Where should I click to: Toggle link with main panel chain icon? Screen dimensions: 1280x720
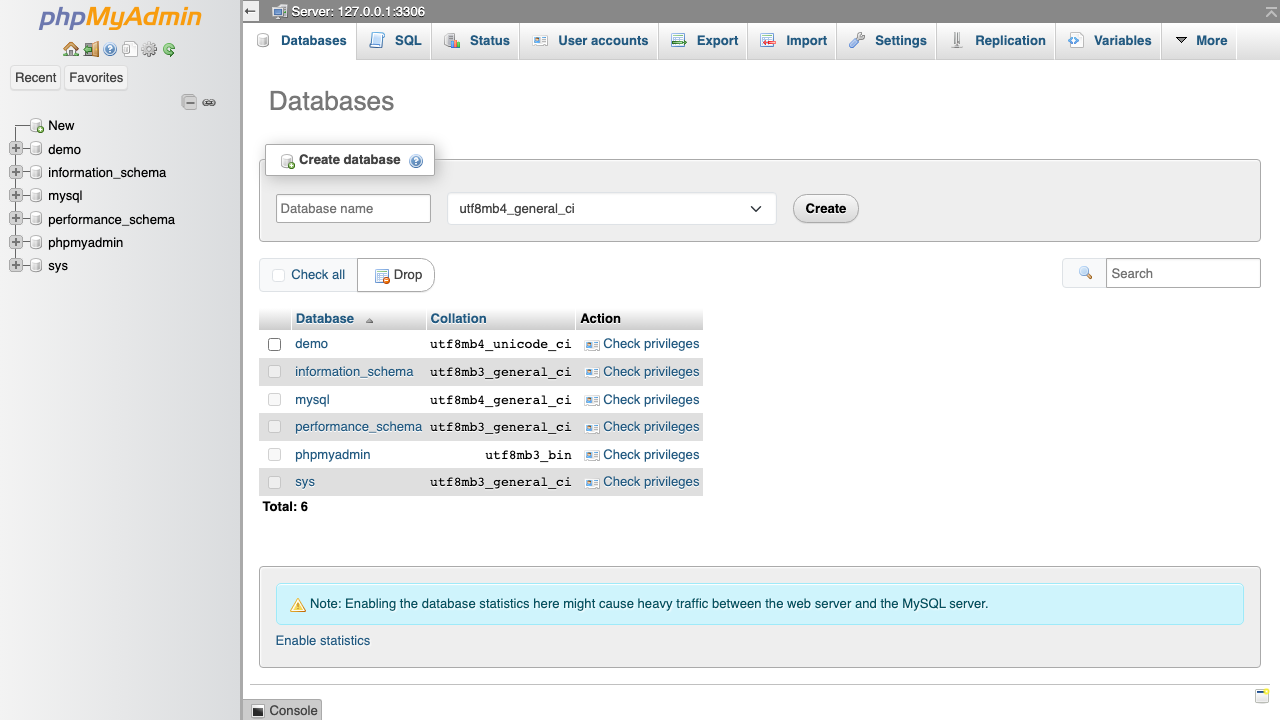[x=209, y=102]
